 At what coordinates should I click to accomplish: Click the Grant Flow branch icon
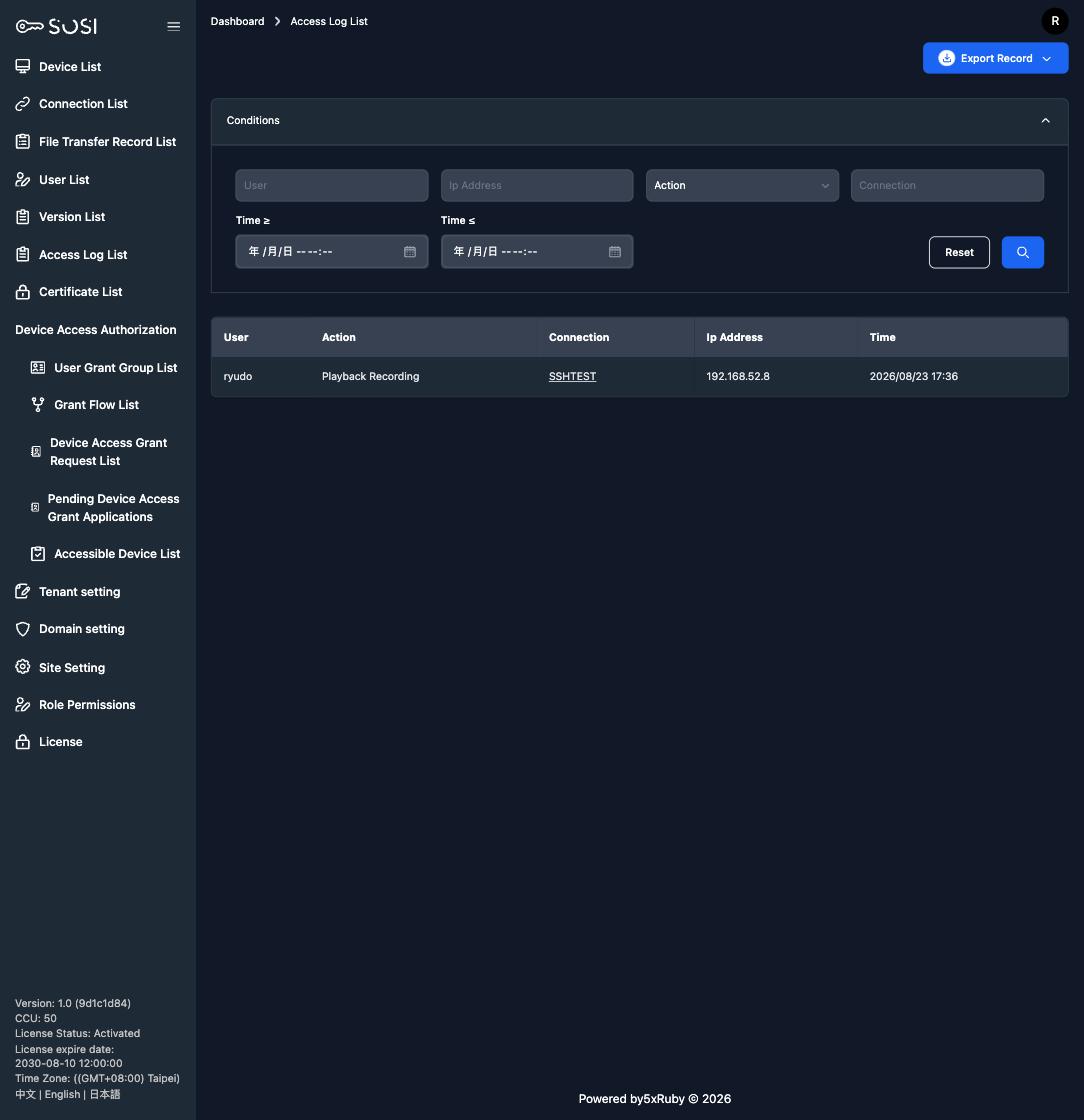coord(38,404)
